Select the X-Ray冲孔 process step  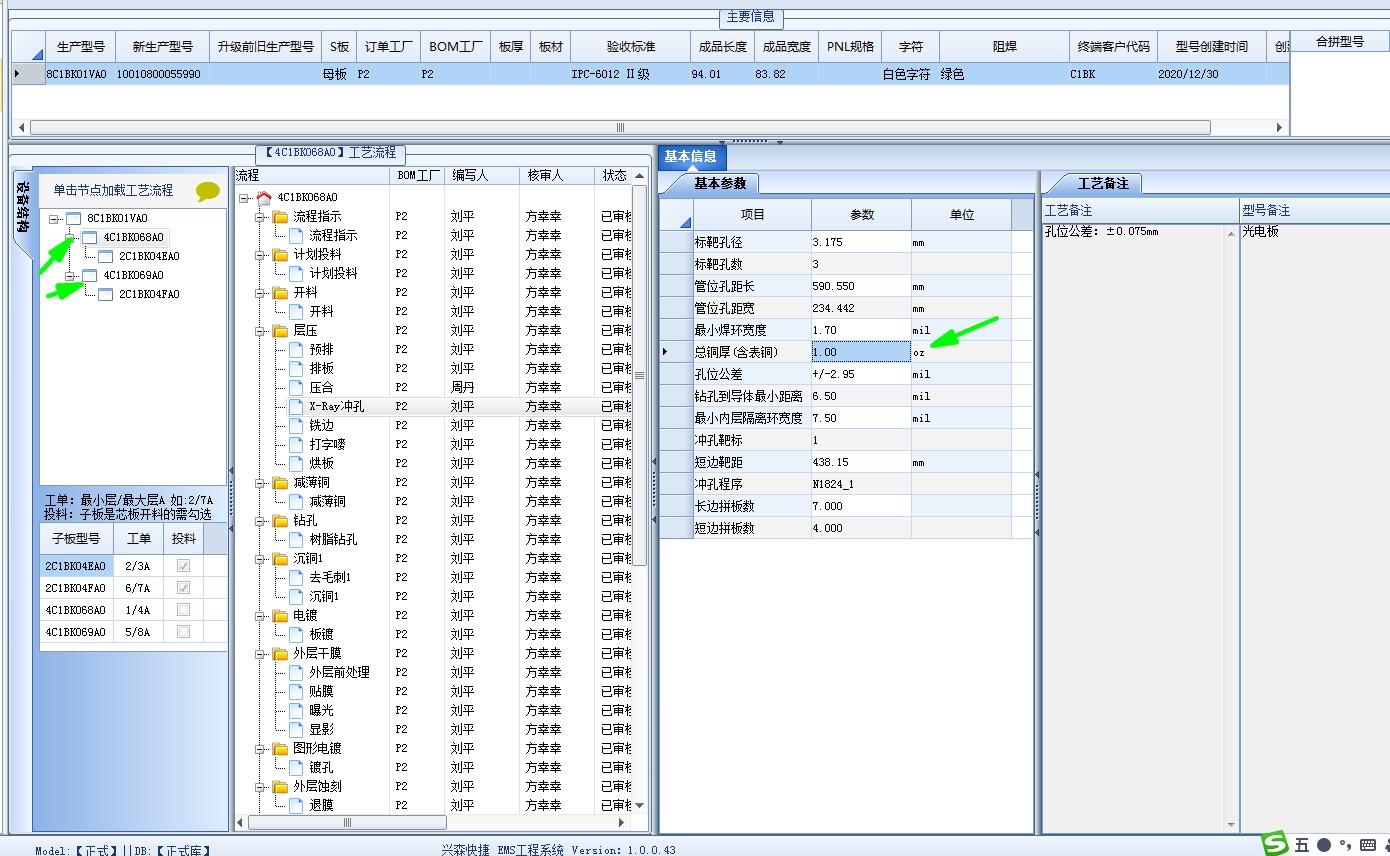(336, 406)
